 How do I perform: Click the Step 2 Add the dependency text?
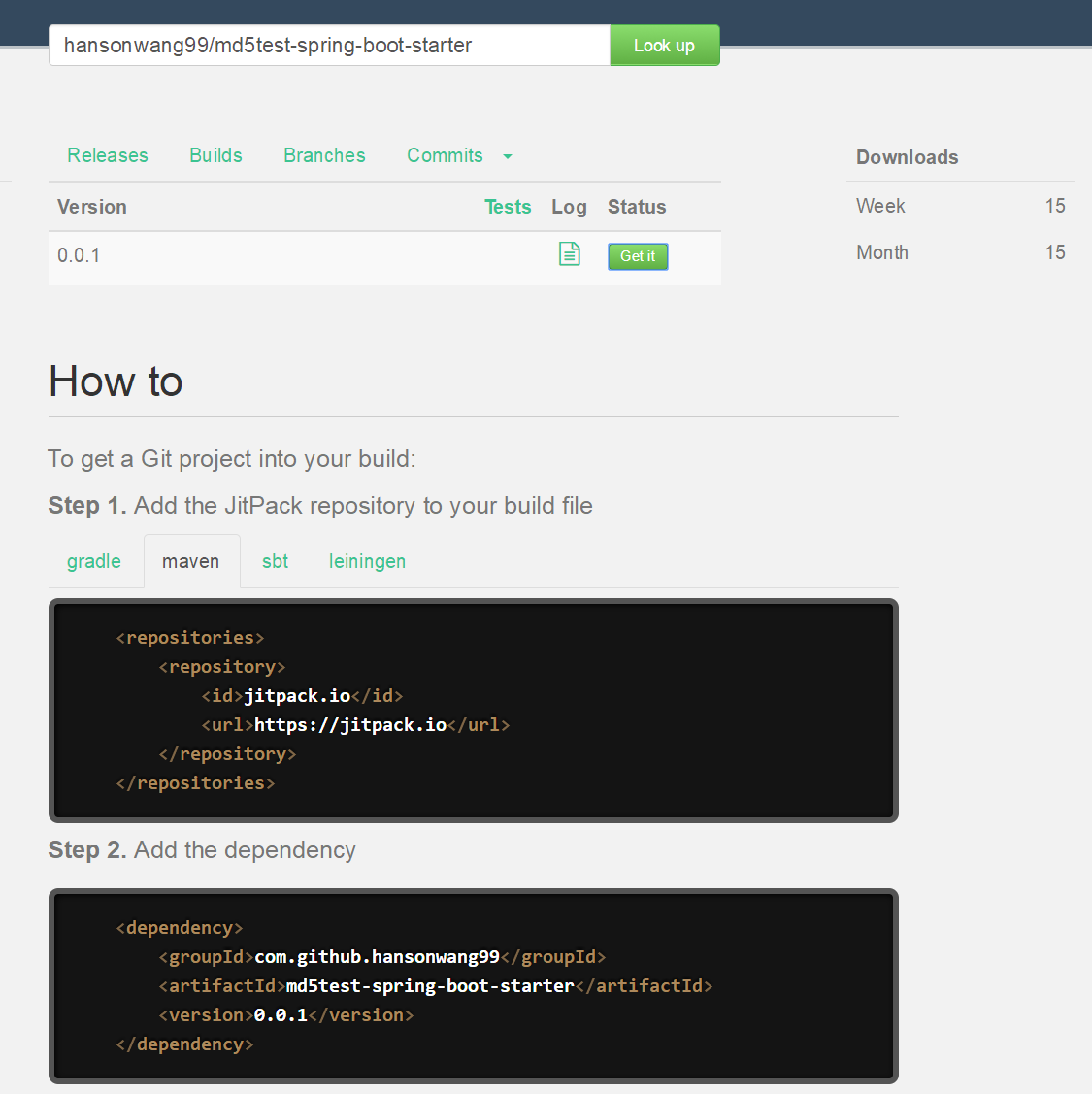click(x=202, y=849)
